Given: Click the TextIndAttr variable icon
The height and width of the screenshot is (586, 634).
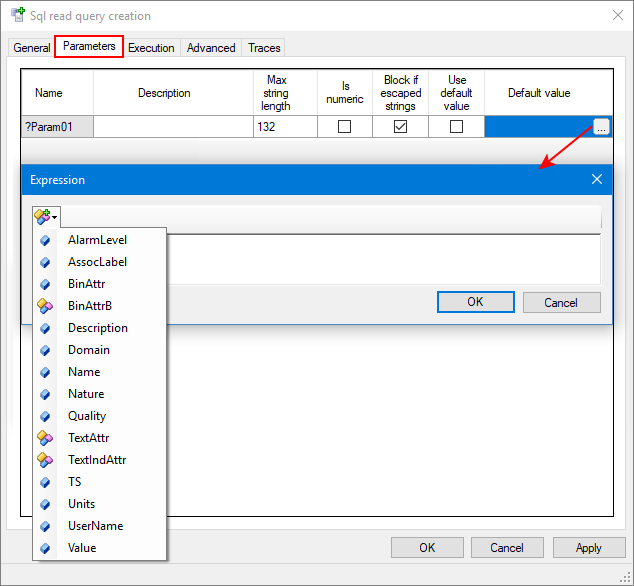Looking at the screenshot, I should coord(45,460).
